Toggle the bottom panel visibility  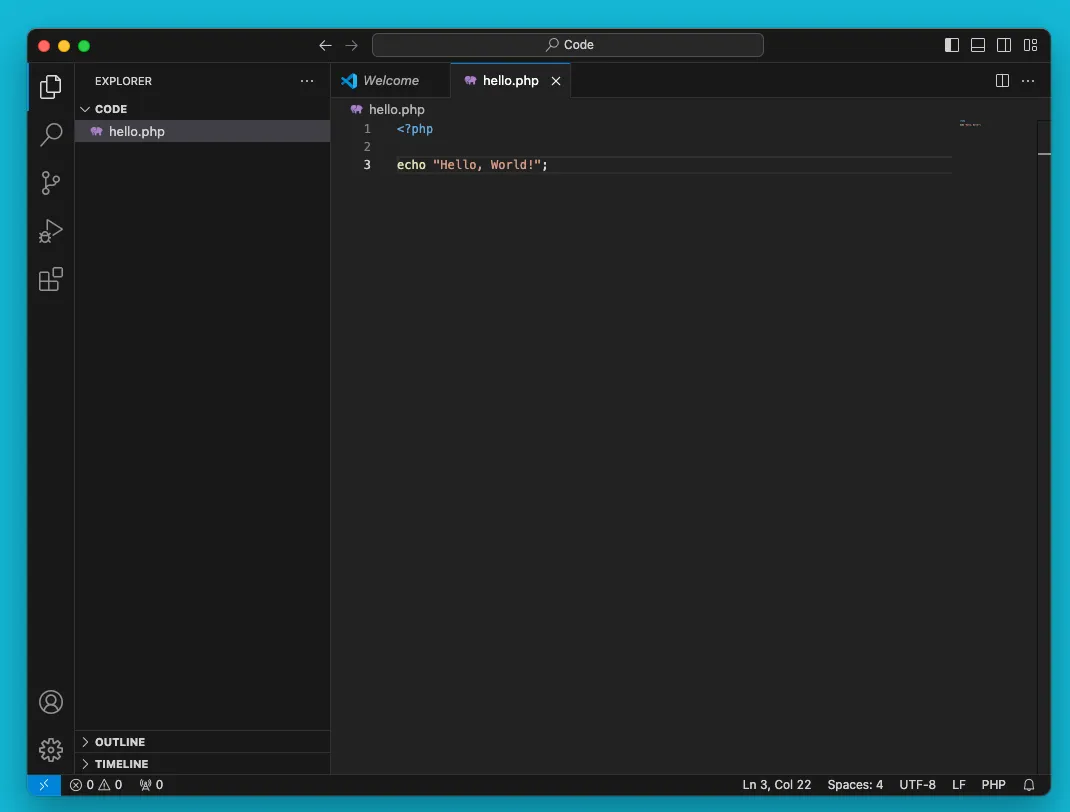pyautogui.click(x=978, y=45)
